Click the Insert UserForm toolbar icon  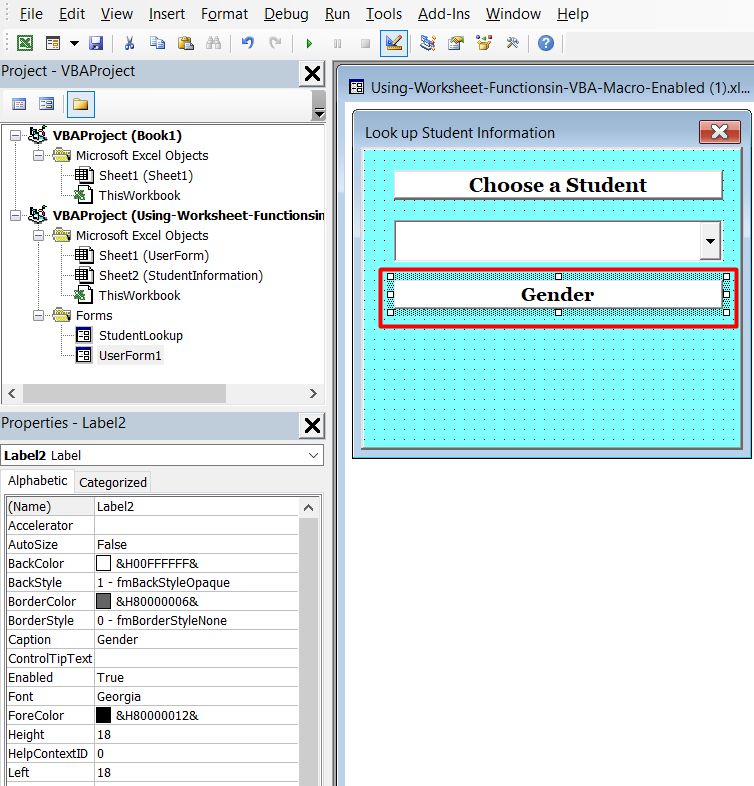53,44
